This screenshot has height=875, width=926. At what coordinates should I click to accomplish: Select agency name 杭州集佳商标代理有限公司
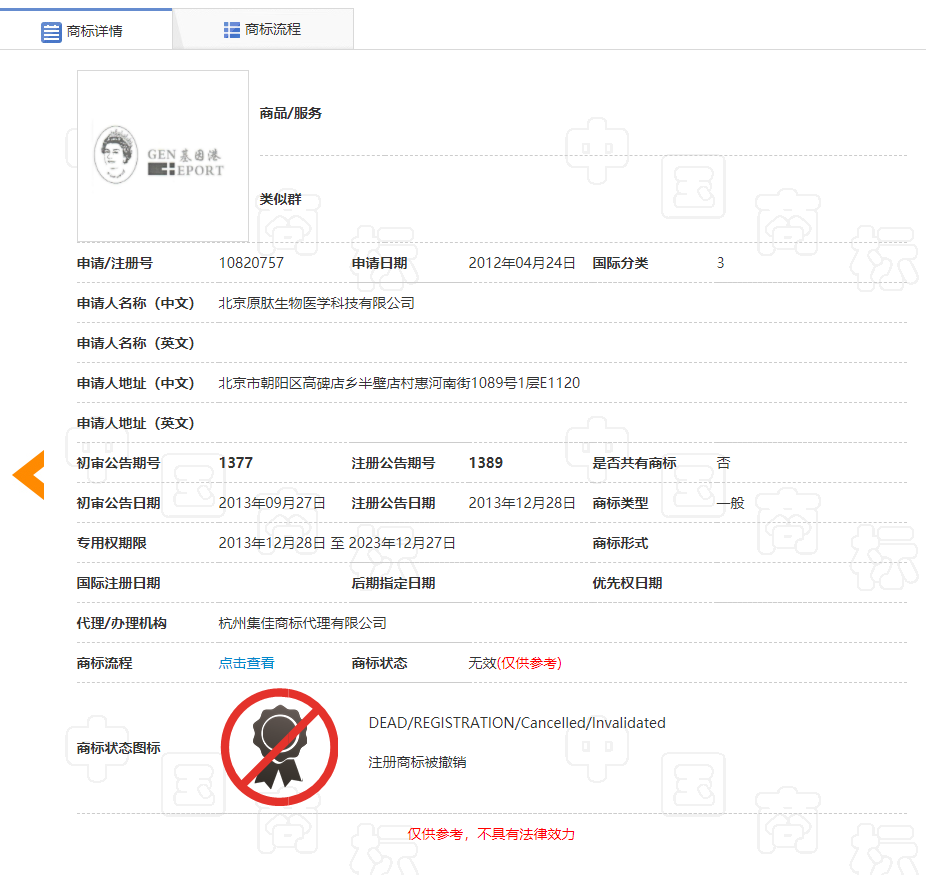pyautogui.click(x=302, y=623)
